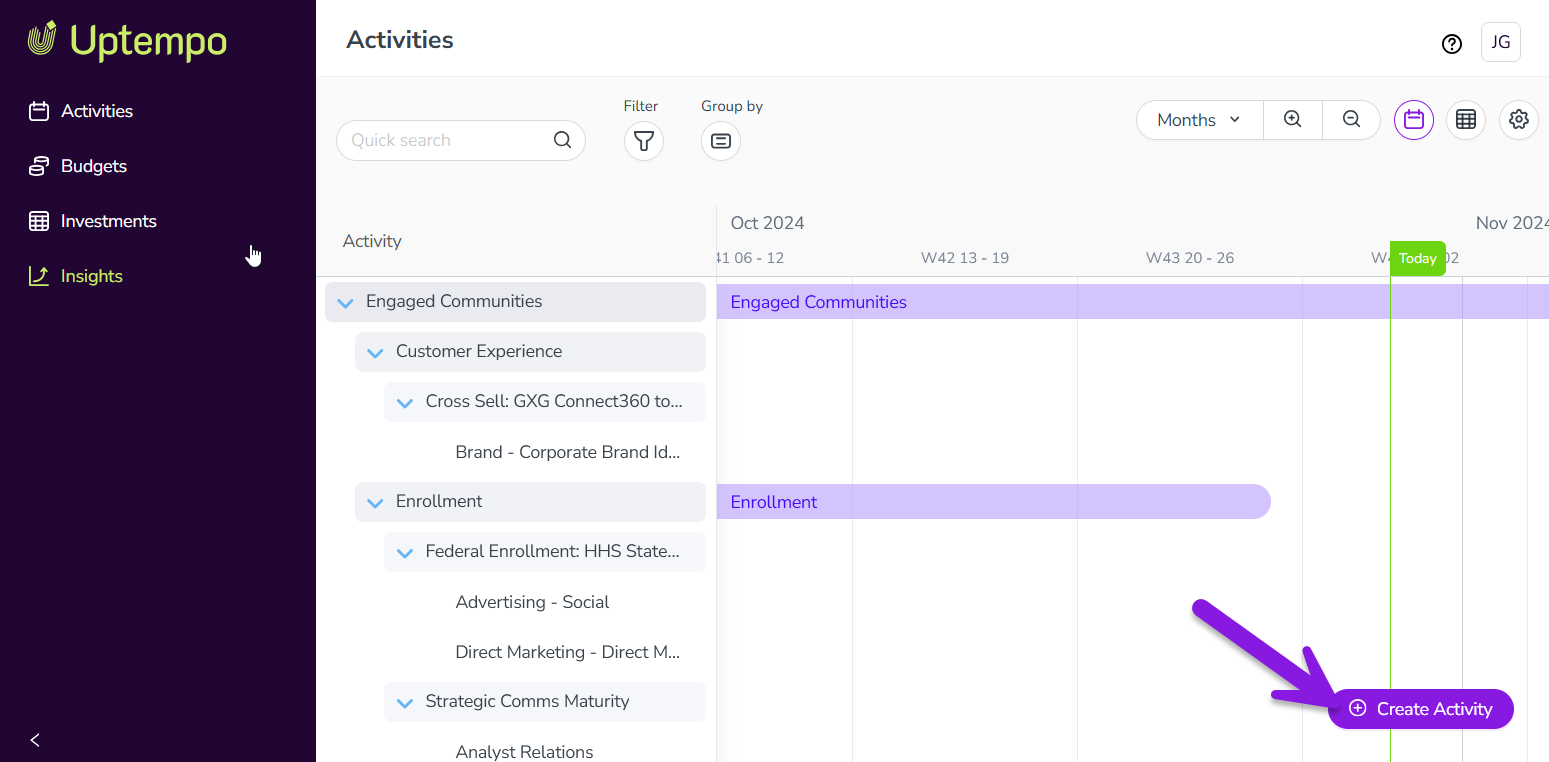Collapse the Customer Experience row
This screenshot has height=762, width=1549.
(376, 352)
